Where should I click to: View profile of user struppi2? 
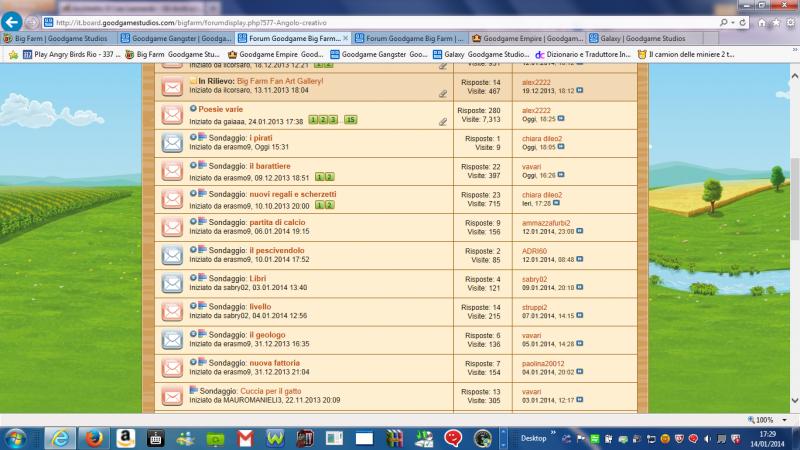tap(534, 307)
